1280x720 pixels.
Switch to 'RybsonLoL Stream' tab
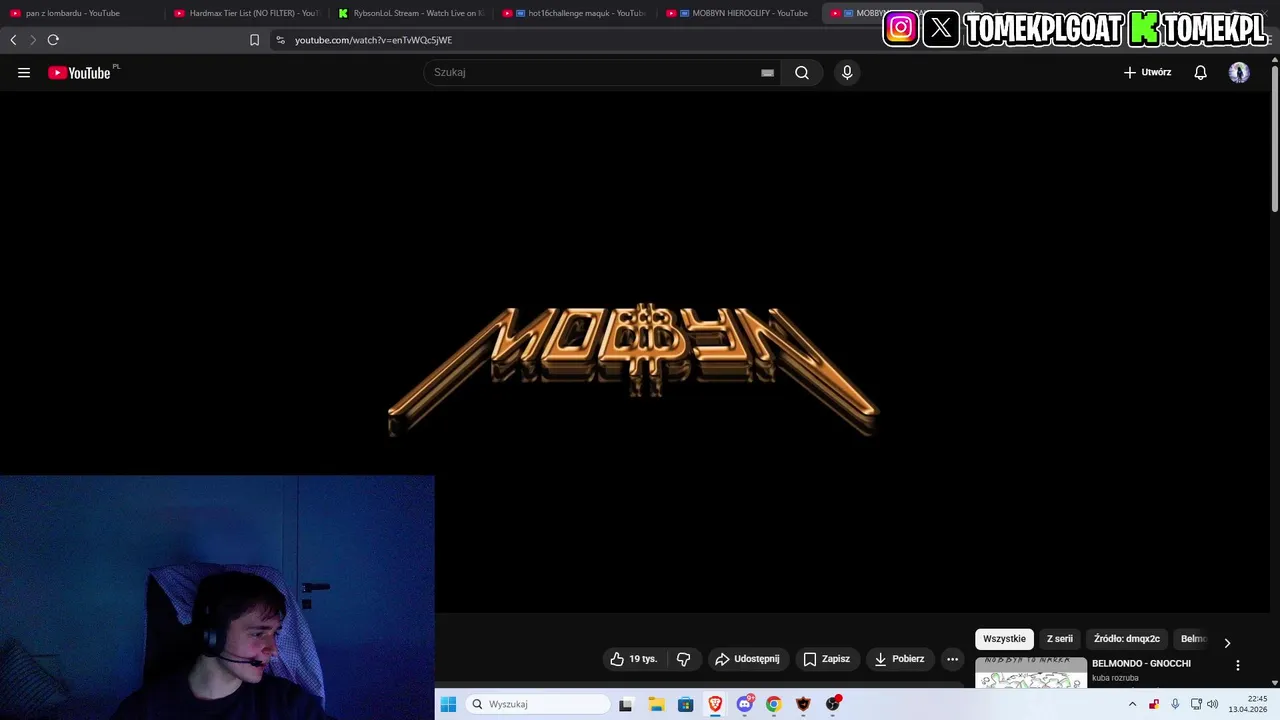click(410, 13)
